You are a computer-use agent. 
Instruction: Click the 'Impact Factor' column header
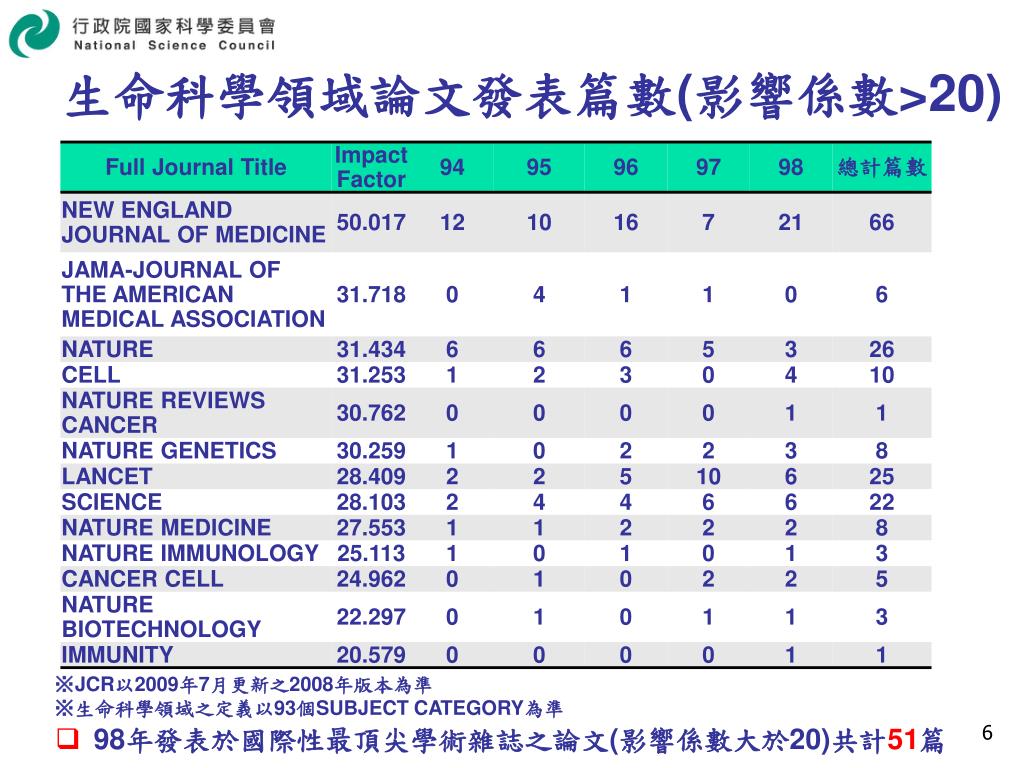(x=371, y=167)
